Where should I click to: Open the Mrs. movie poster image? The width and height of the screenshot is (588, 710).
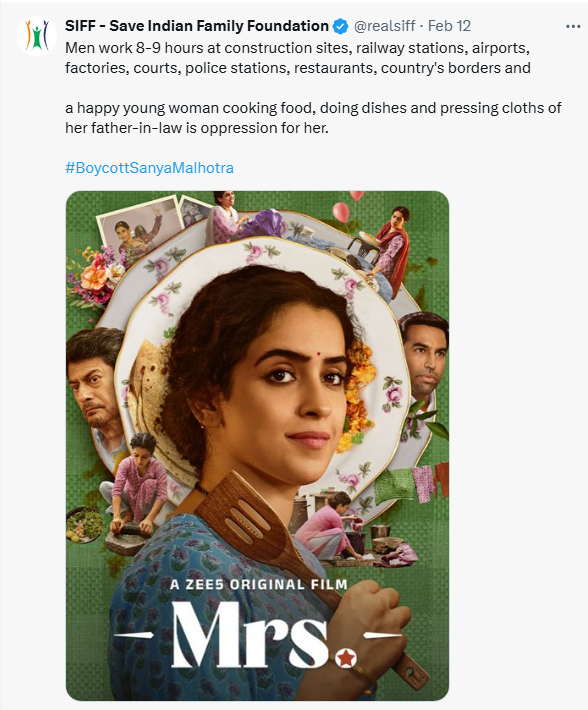[258, 446]
